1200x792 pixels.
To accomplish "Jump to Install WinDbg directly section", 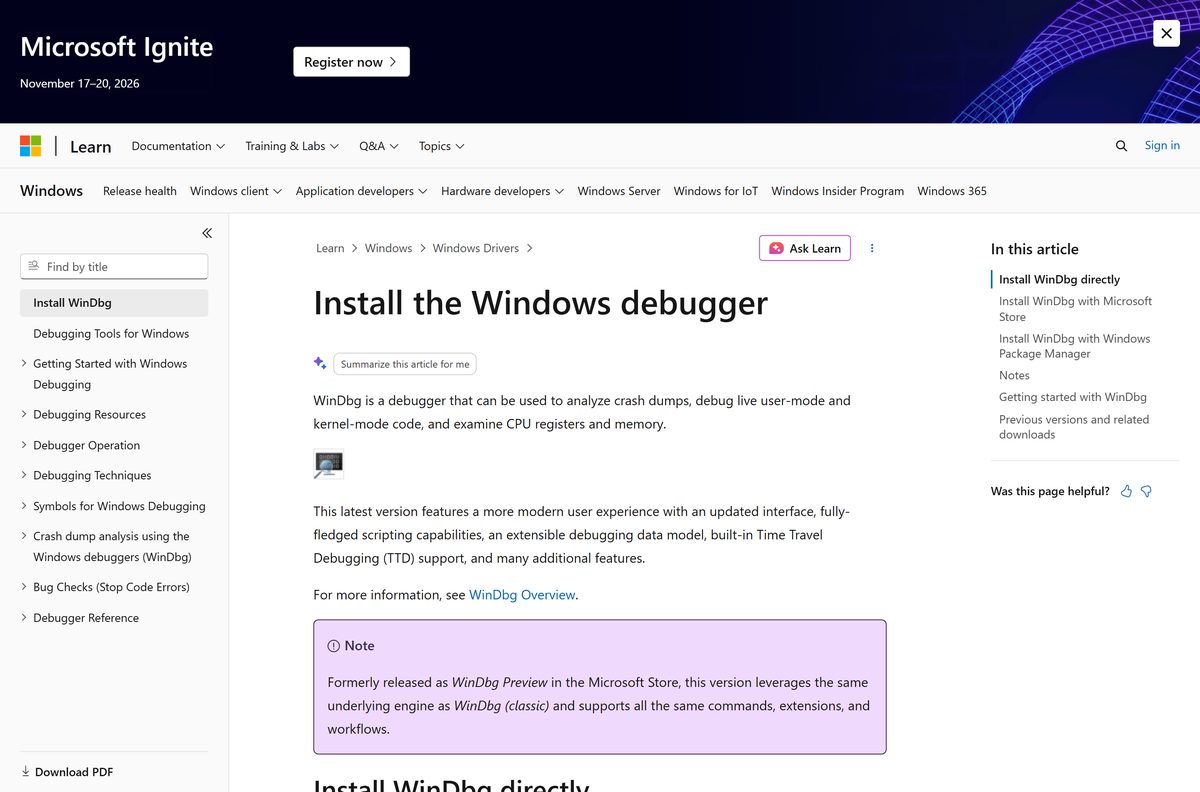I will pyautogui.click(x=1059, y=279).
